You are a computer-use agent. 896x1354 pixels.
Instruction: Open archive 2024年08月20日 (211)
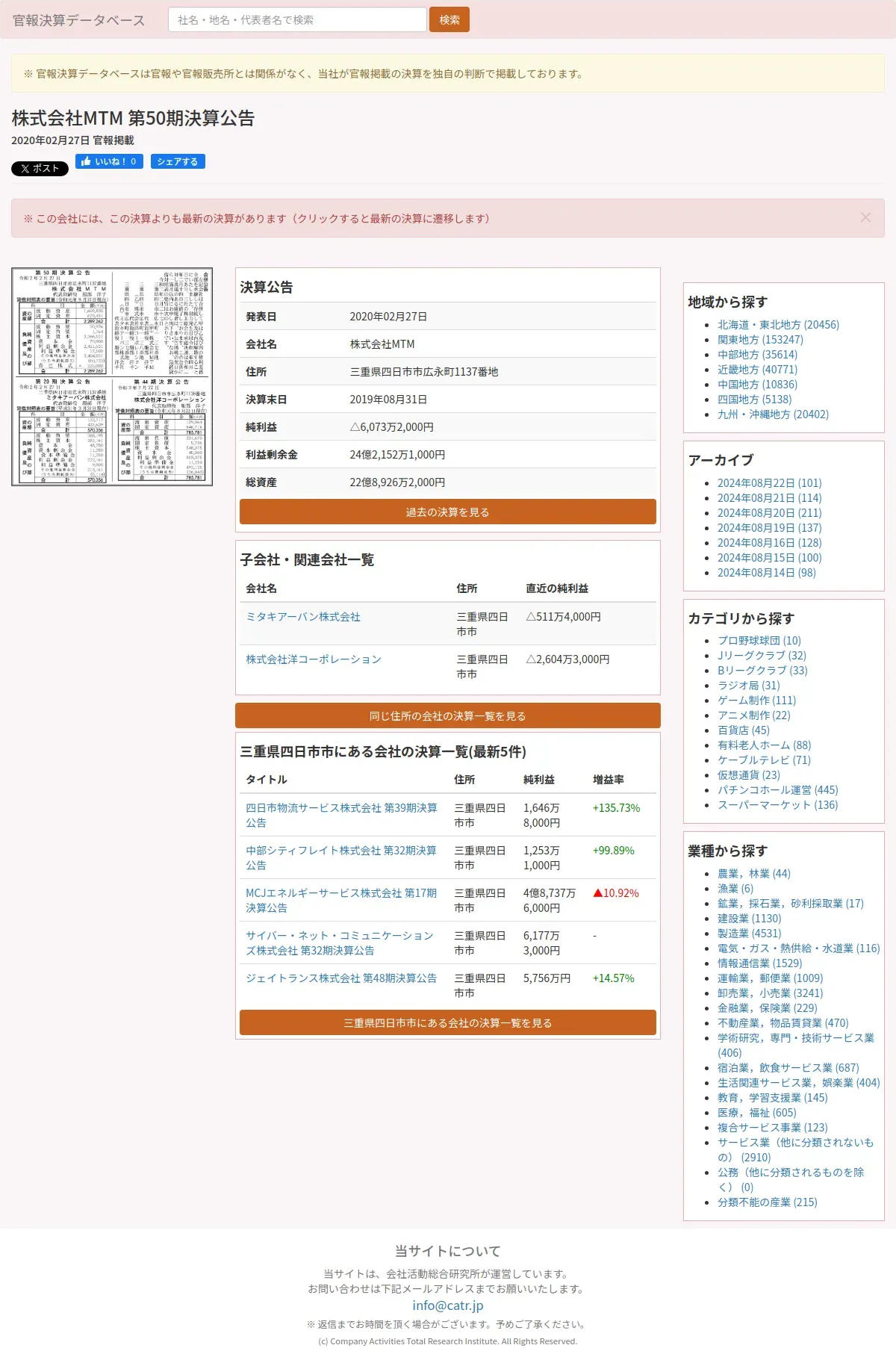pyautogui.click(x=769, y=513)
